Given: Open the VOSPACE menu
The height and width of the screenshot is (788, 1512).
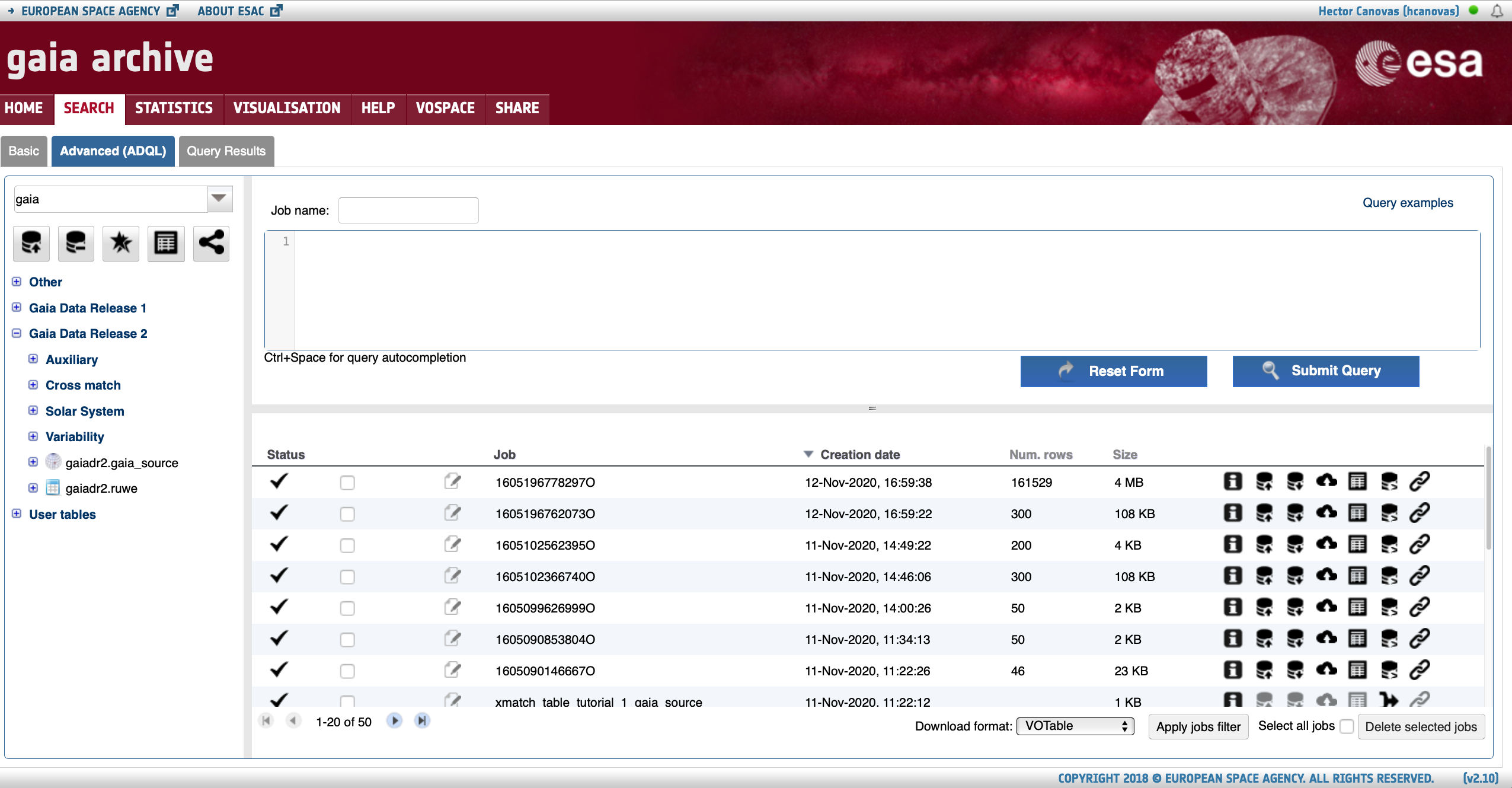Looking at the screenshot, I should coord(445,109).
